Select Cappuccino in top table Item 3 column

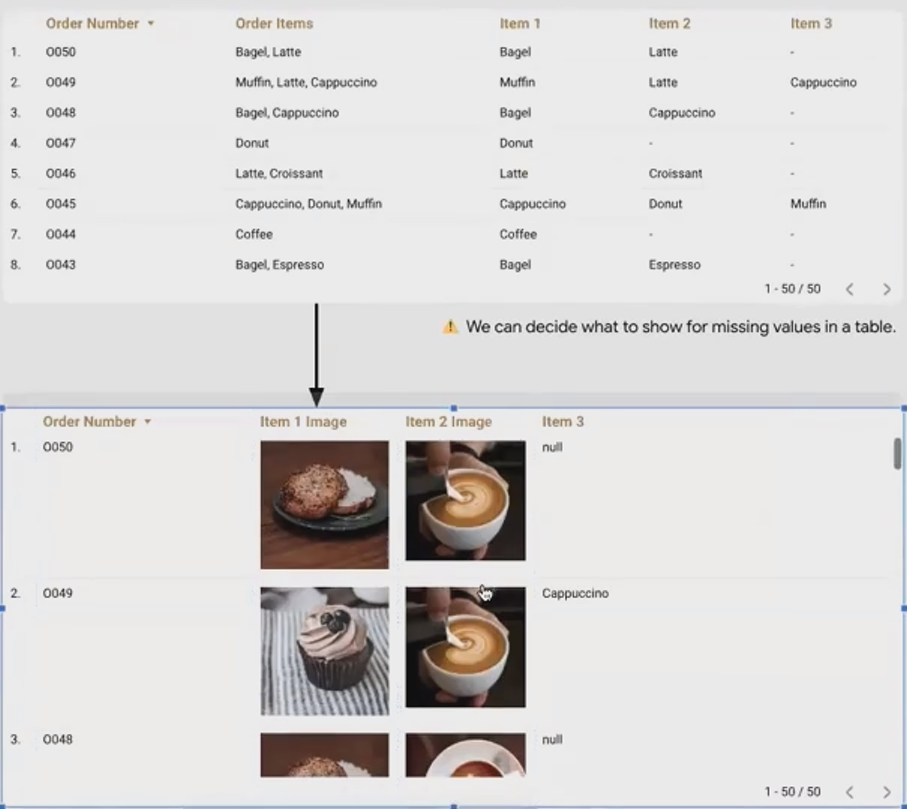[x=823, y=82]
